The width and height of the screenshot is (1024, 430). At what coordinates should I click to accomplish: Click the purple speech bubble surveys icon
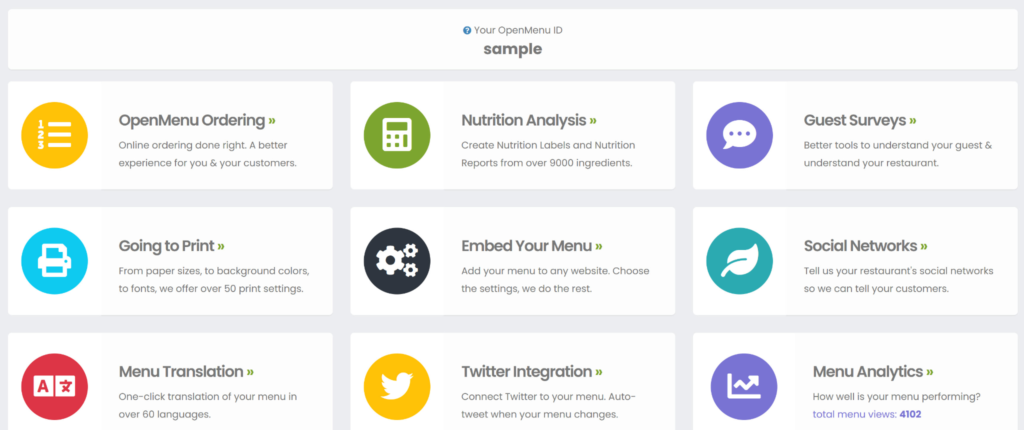click(x=739, y=135)
